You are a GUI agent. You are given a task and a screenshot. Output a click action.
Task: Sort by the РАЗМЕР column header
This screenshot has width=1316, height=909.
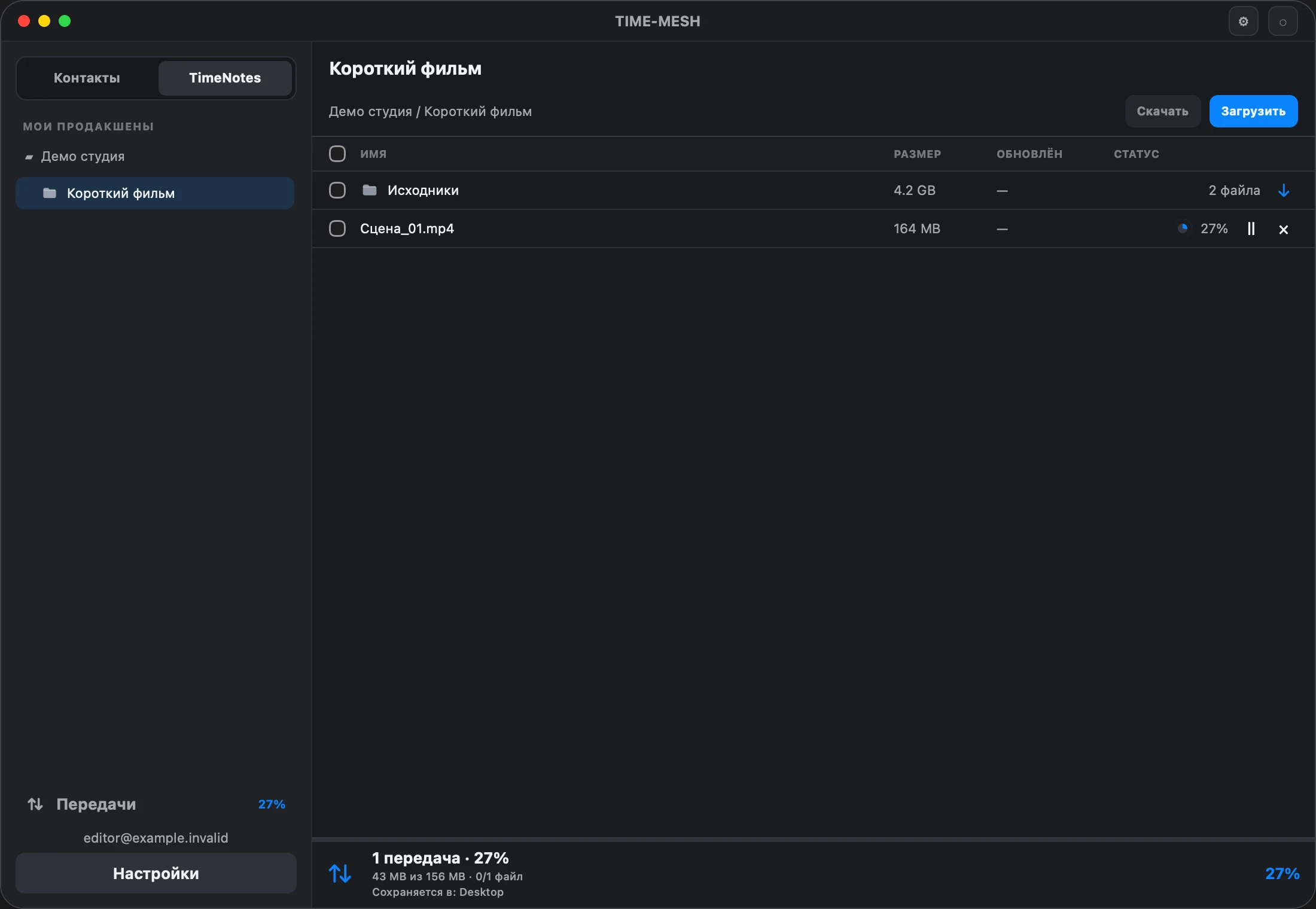[917, 154]
